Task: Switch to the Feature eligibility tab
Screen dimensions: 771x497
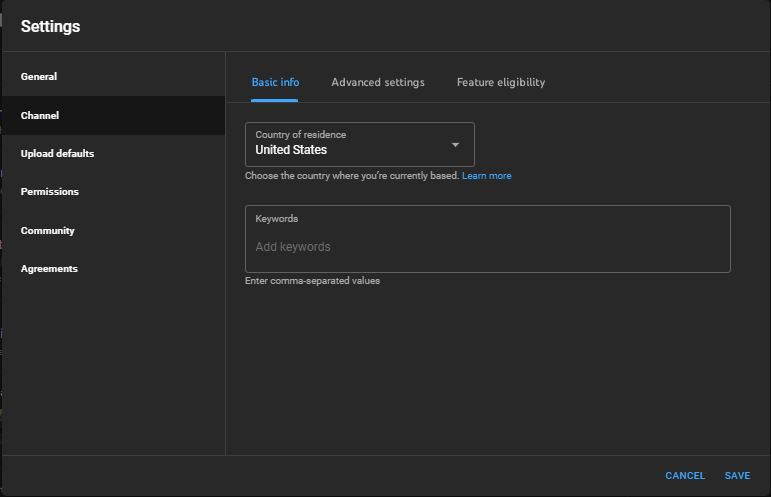Action: [x=501, y=83]
